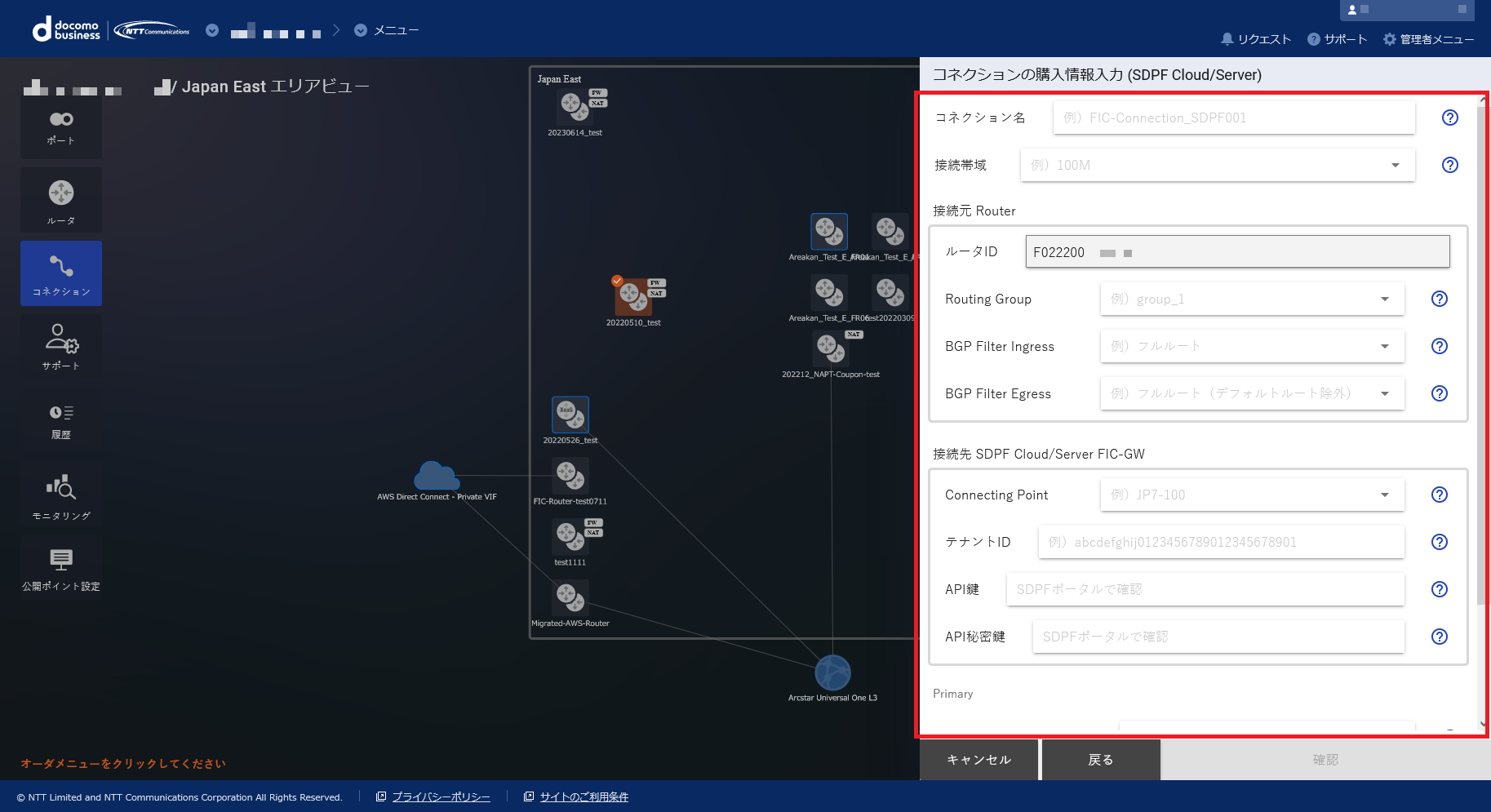The image size is (1491, 812).
Task: Click the Areakan_Test_E_FR06 router icon
Action: pyautogui.click(x=828, y=292)
